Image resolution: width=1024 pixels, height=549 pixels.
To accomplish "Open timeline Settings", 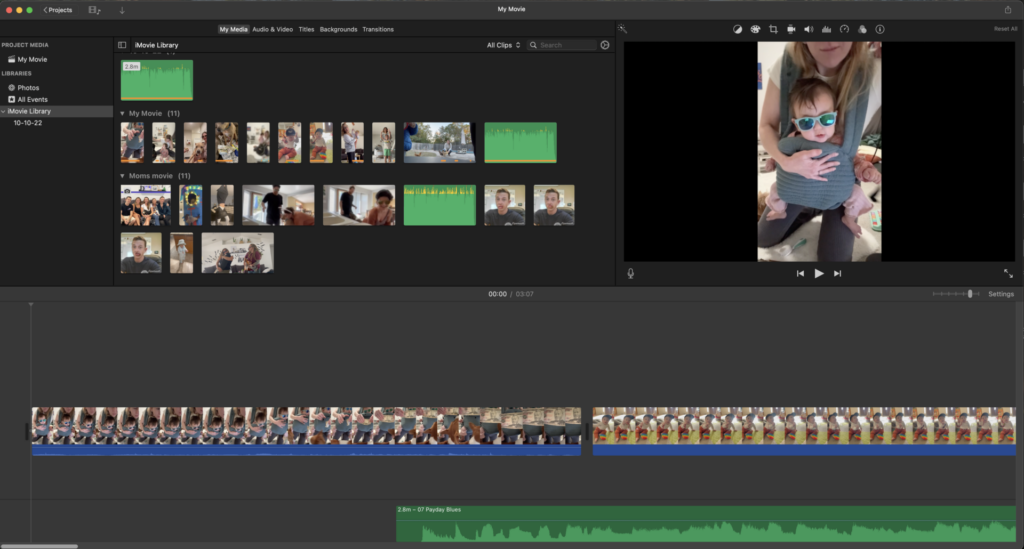I will [1000, 294].
